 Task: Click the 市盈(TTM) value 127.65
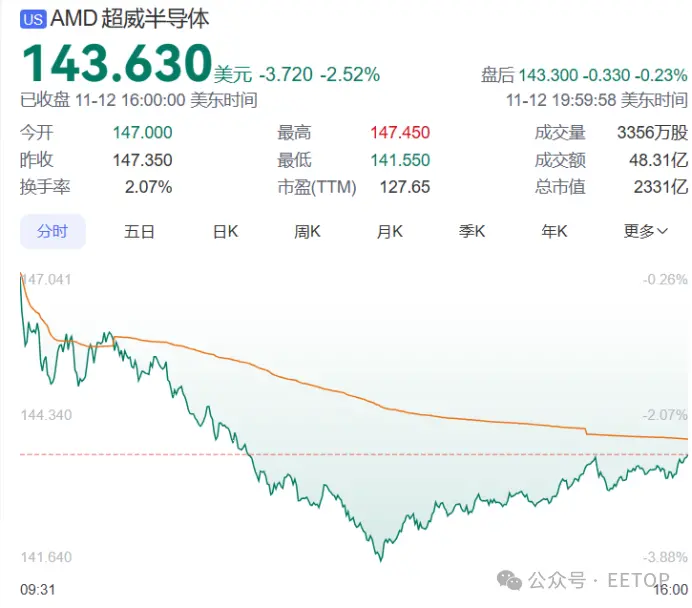pyautogui.click(x=405, y=187)
